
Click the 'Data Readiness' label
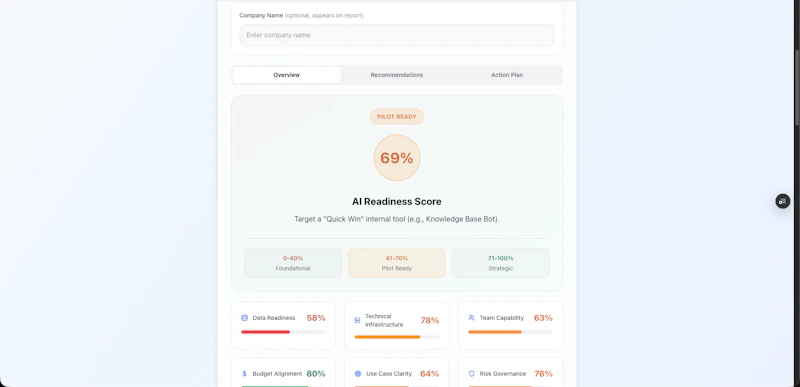pos(274,318)
